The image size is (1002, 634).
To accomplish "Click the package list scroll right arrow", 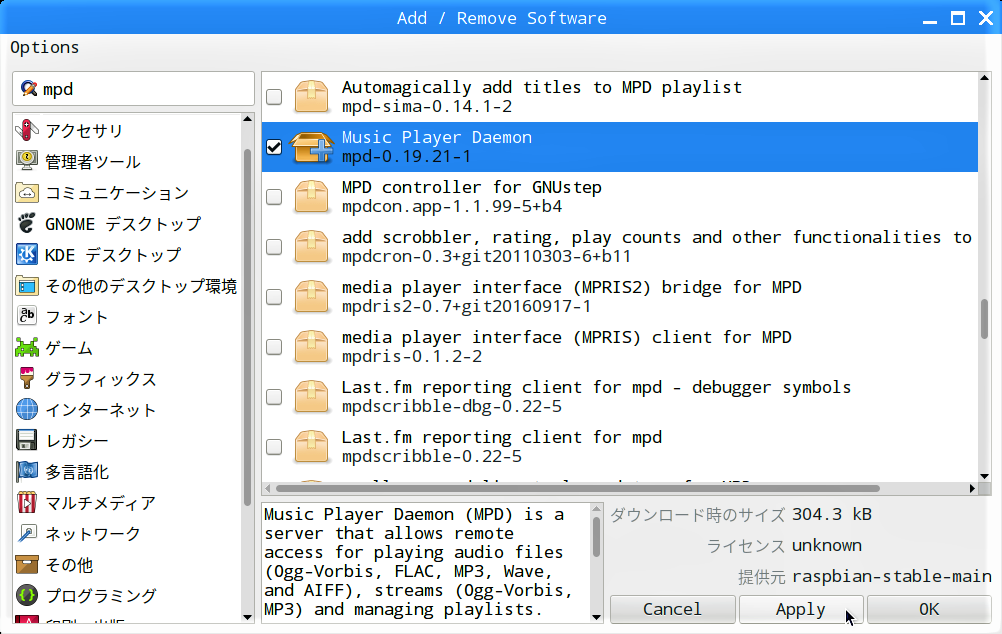I will [972, 488].
